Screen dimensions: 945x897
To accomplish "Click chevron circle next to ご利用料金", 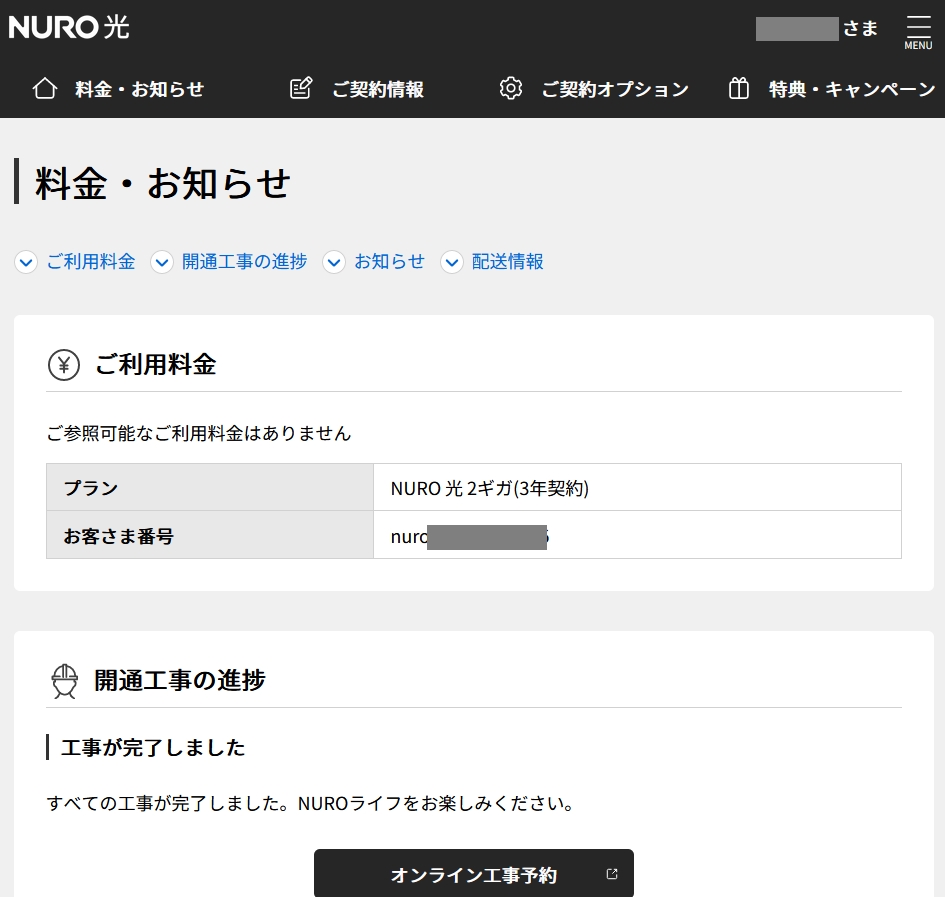I will (x=26, y=262).
